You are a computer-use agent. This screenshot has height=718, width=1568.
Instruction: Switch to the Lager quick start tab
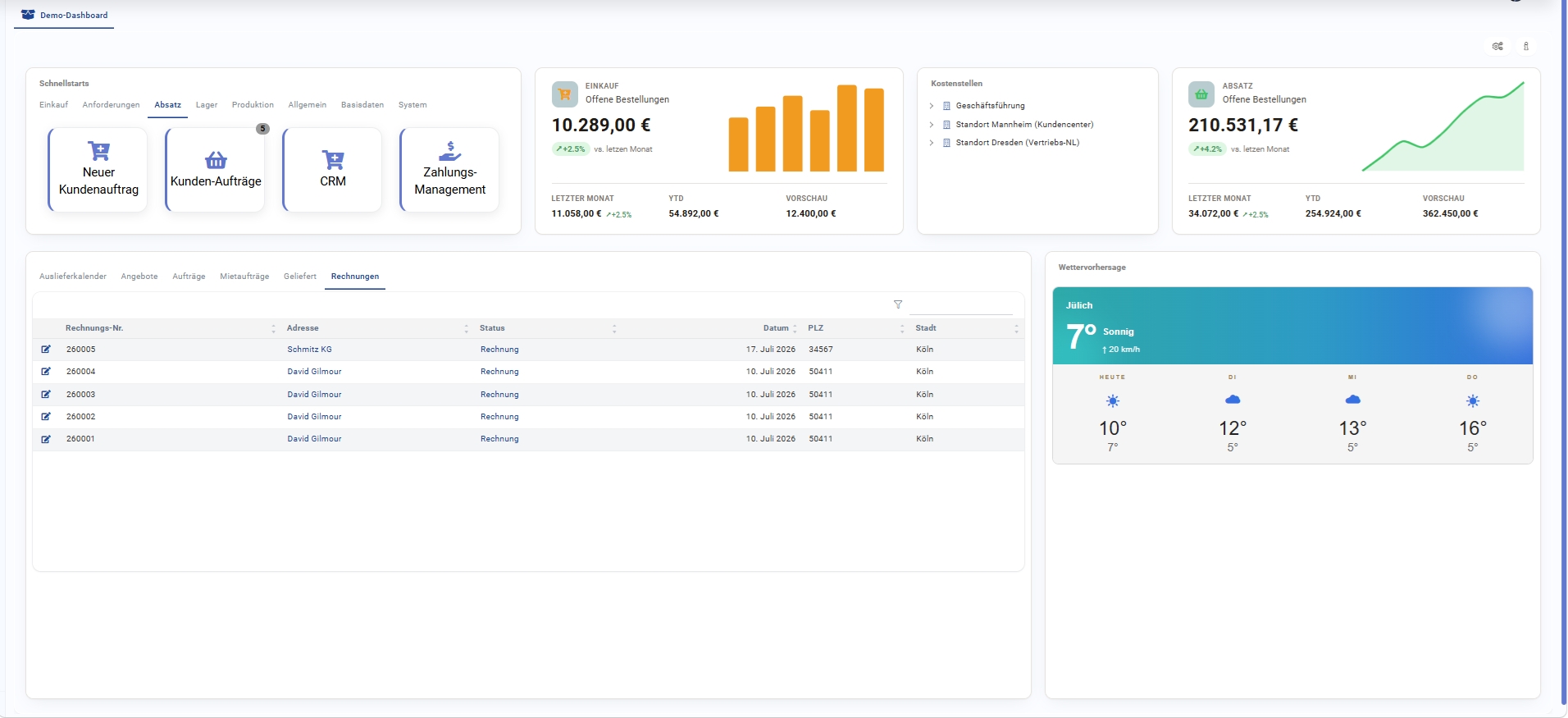207,105
